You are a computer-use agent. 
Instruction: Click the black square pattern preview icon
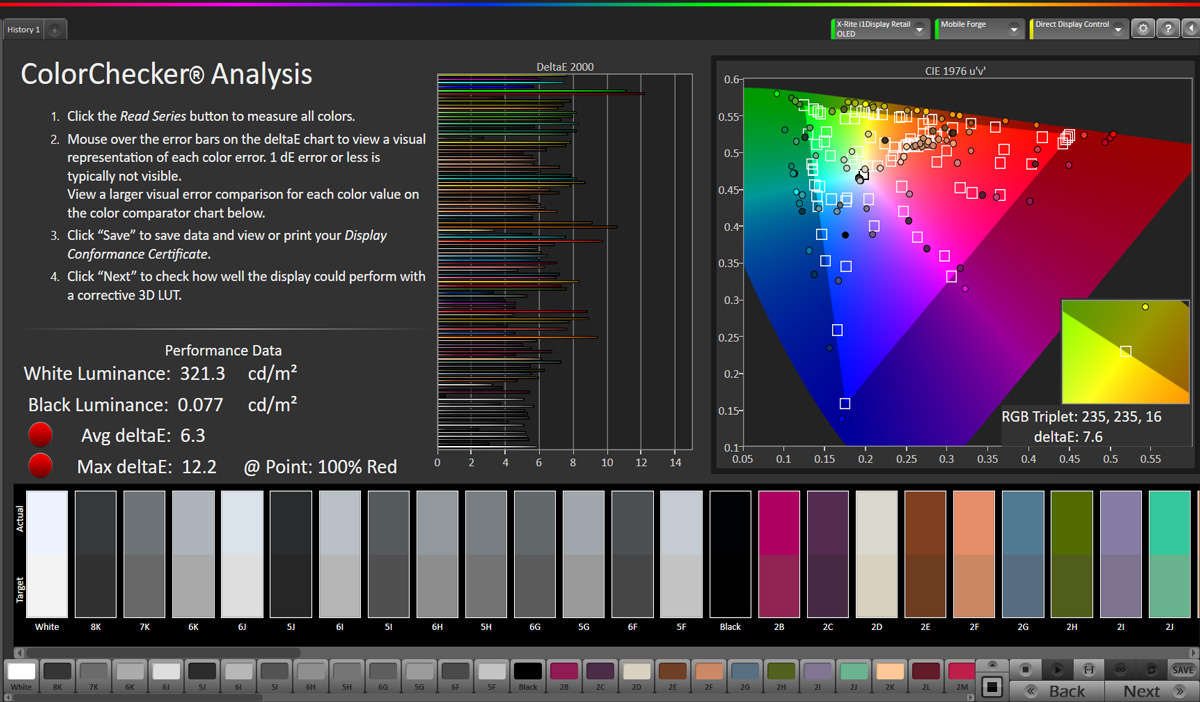click(991, 686)
